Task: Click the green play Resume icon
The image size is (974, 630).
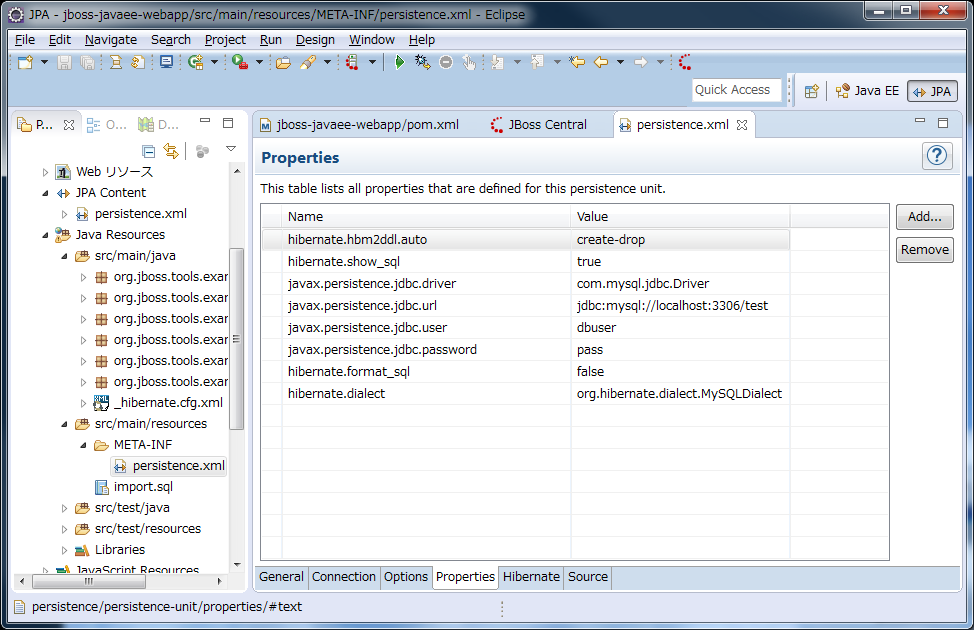Action: pos(399,62)
